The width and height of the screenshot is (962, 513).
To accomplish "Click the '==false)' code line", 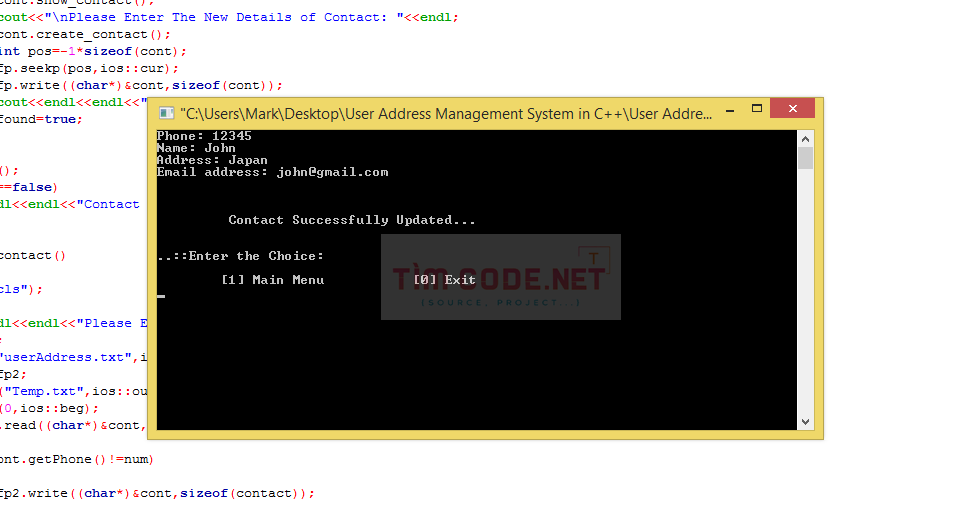I will 29,187.
